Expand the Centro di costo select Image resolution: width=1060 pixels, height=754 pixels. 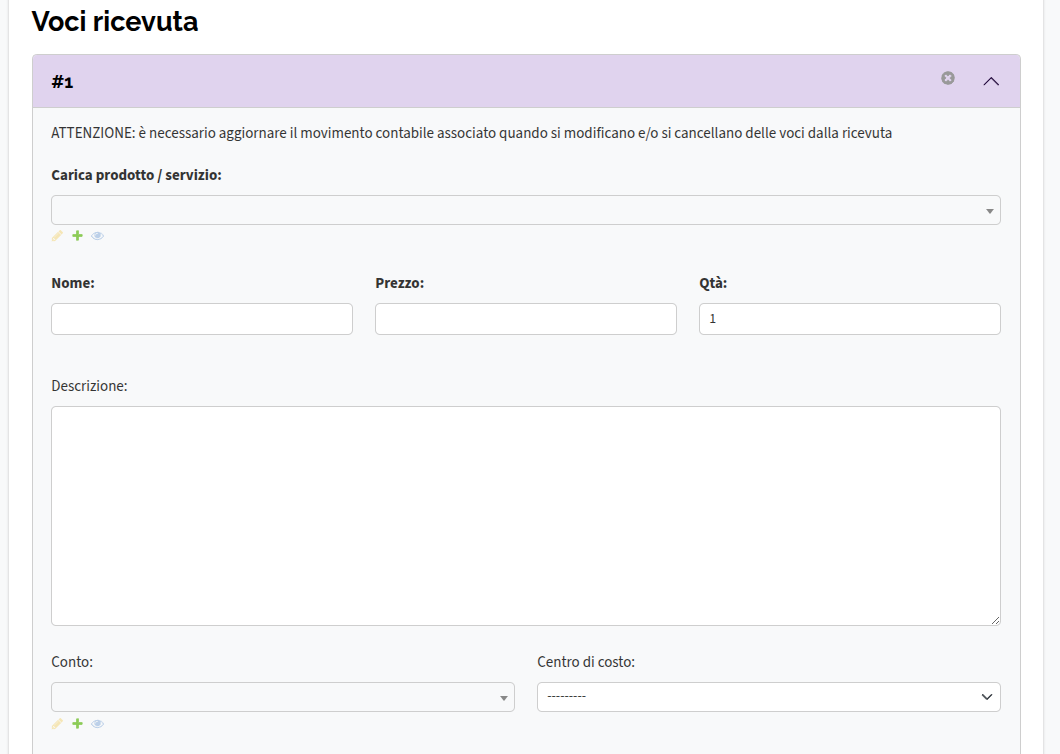(769, 697)
